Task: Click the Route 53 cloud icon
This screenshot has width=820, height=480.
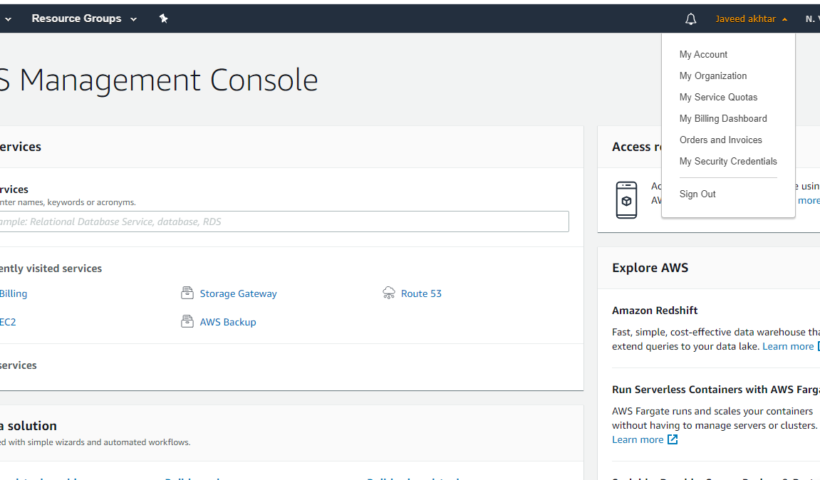Action: click(x=389, y=293)
